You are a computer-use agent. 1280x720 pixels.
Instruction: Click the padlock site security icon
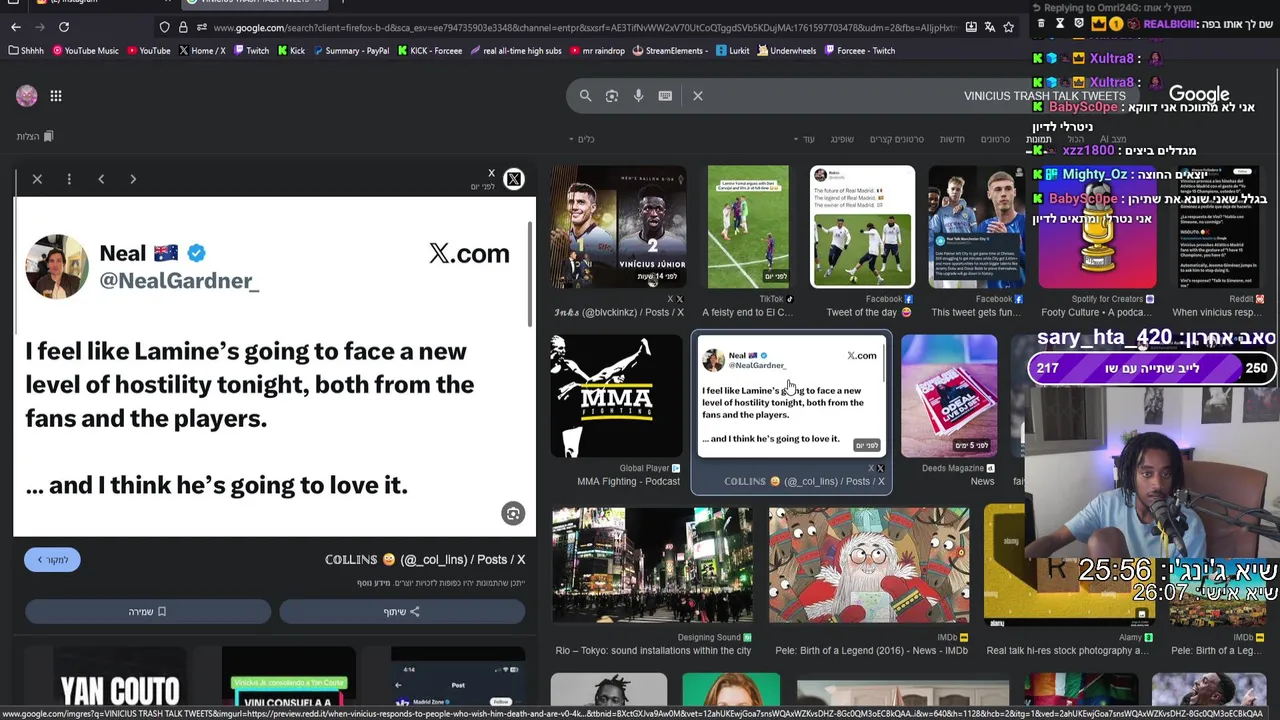coord(183,27)
